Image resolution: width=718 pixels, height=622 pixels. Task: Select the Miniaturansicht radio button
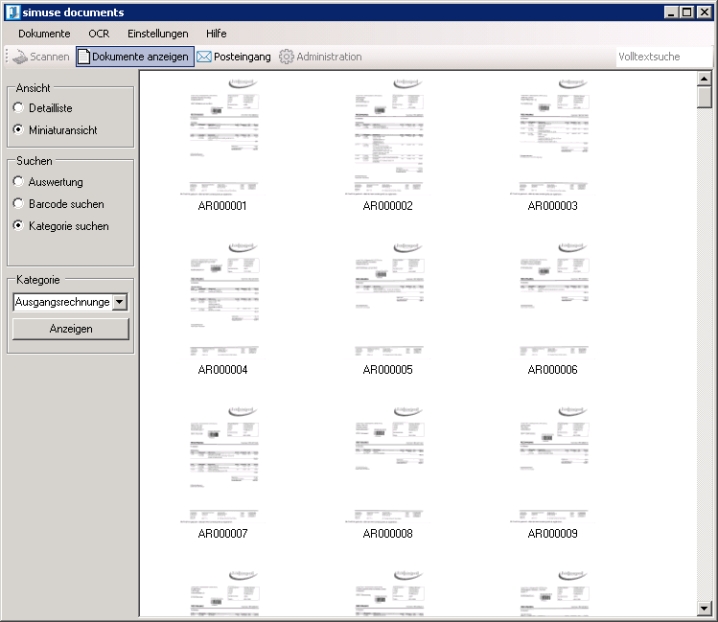[x=18, y=130]
